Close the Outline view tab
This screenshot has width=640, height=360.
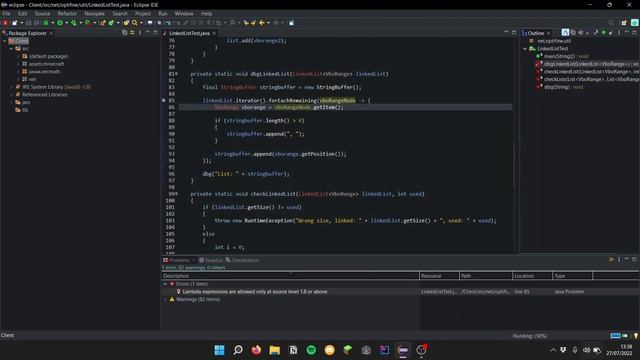tap(548, 33)
